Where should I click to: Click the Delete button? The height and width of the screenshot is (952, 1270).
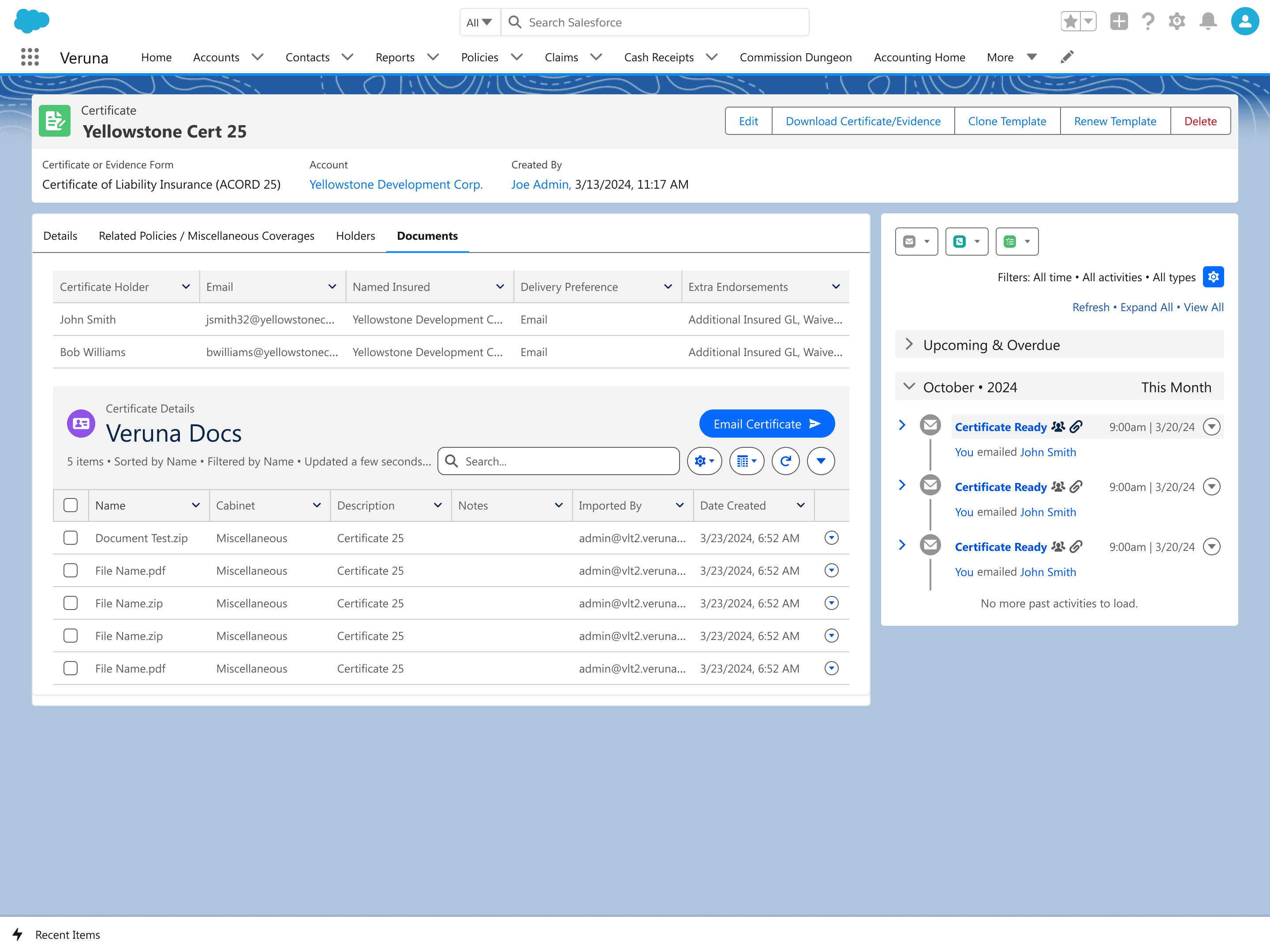click(1200, 121)
